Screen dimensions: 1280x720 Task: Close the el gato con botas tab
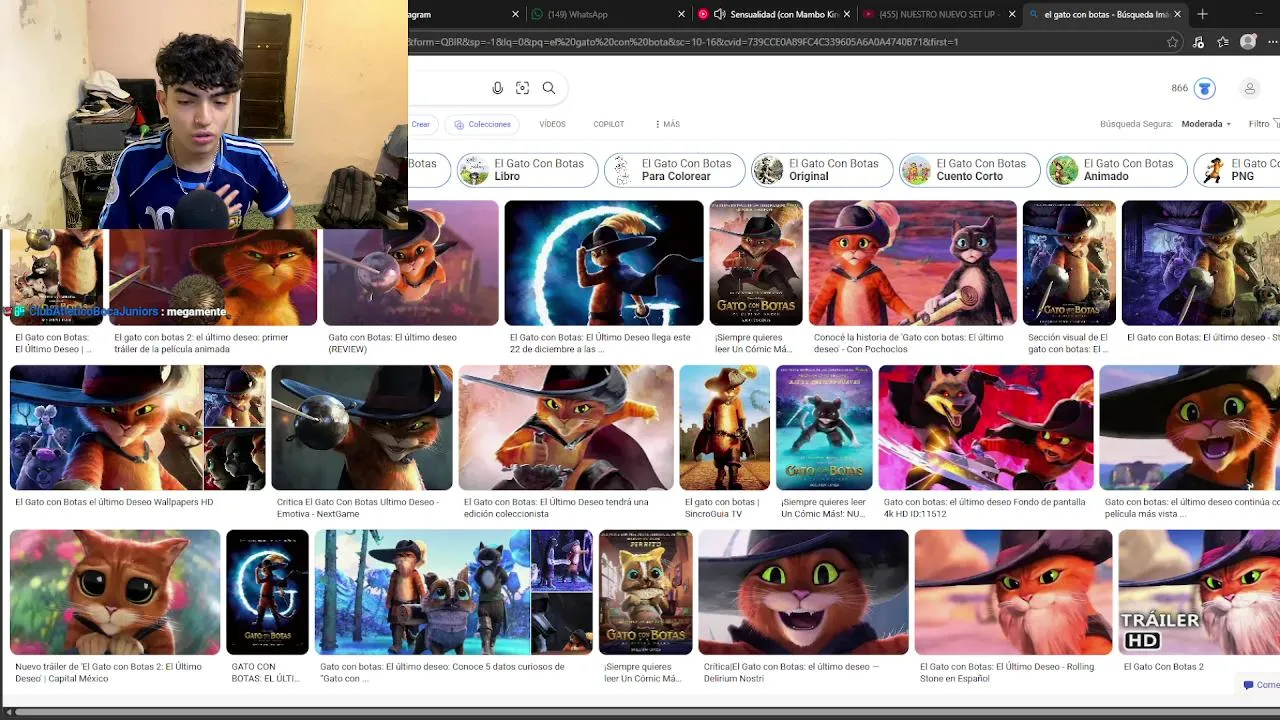pos(1177,14)
